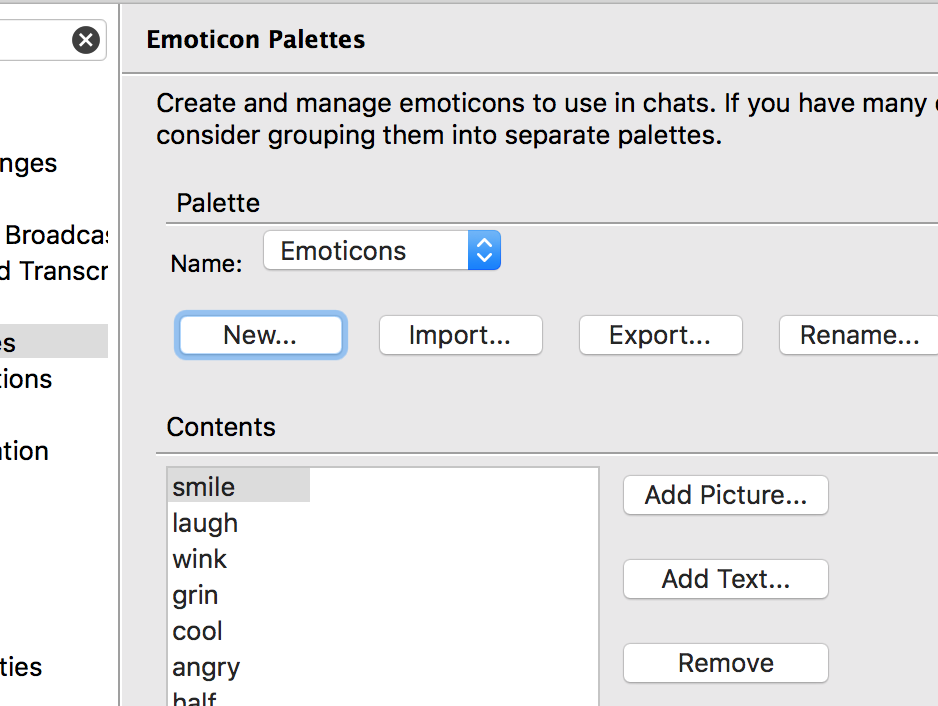Screen dimensions: 938x706
Task: Click New to create a new palette
Action: [x=260, y=335]
